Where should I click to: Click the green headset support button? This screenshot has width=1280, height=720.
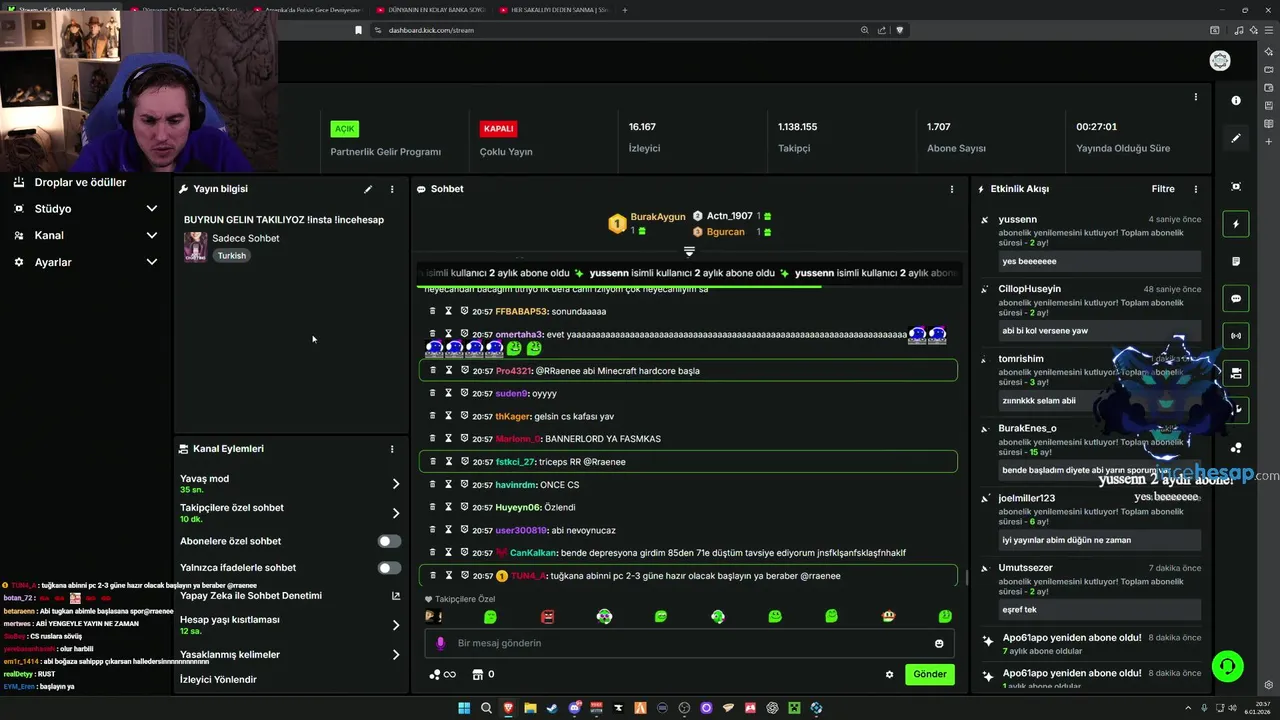(x=1227, y=665)
